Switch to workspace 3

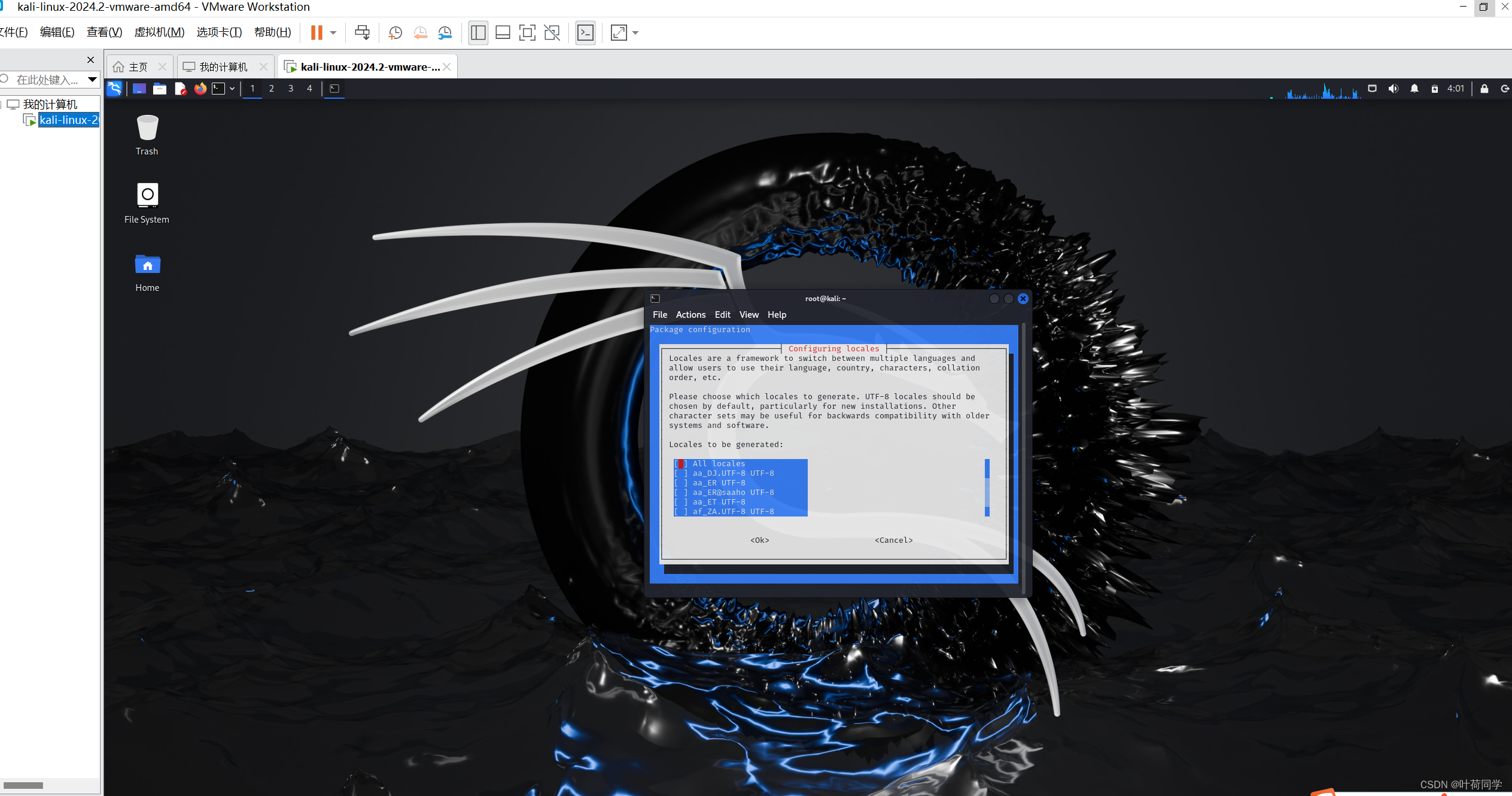click(x=291, y=89)
